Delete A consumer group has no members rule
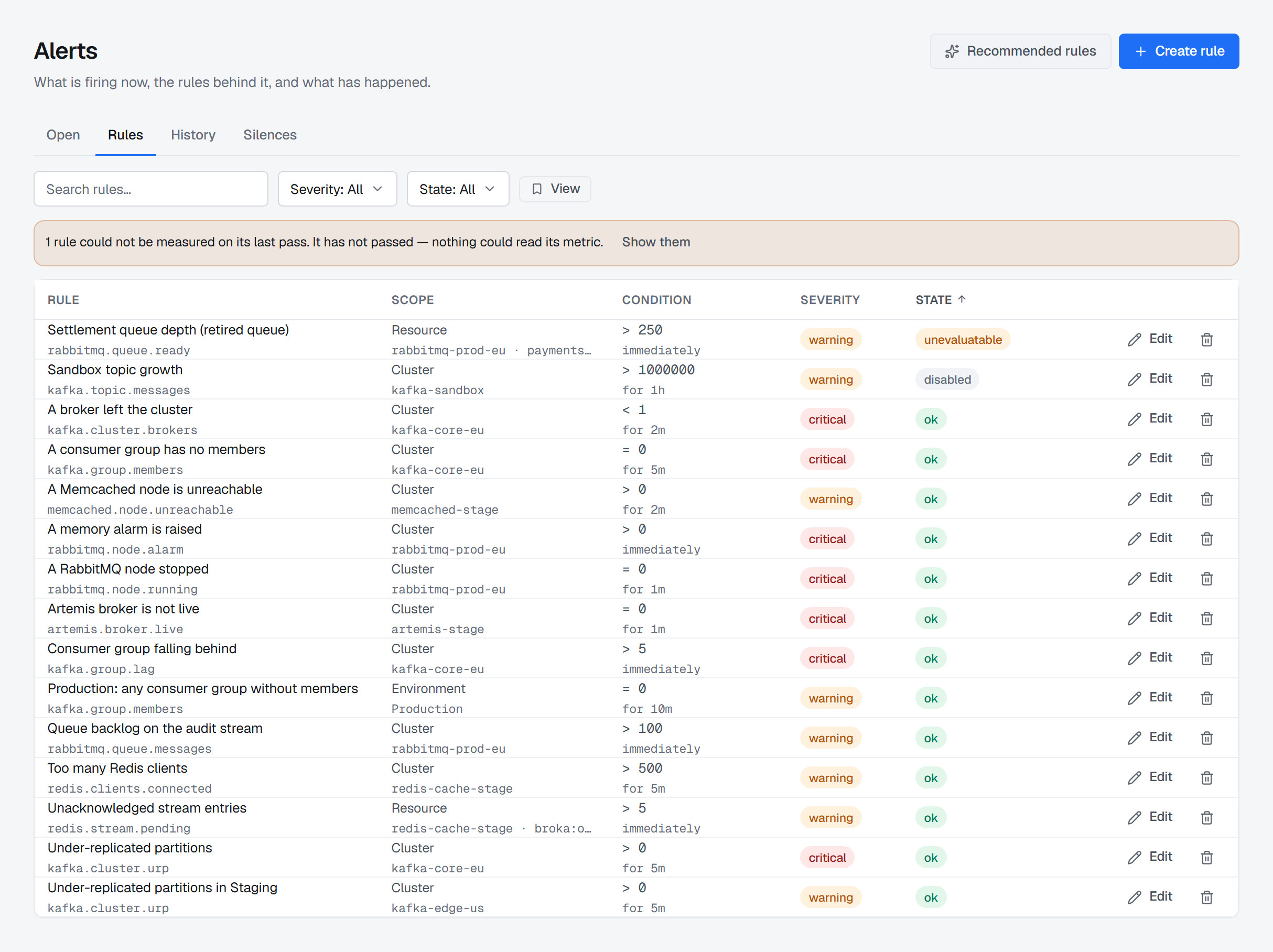 coord(1207,459)
